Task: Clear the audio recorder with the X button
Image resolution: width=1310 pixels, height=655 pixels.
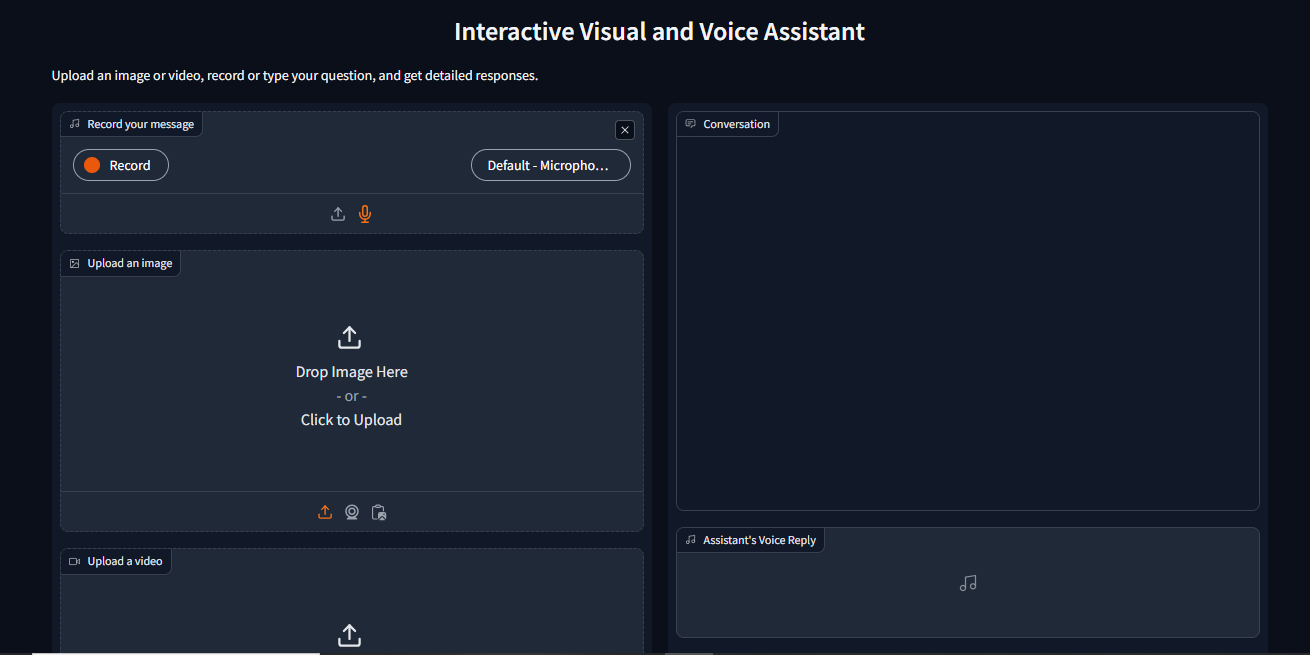Action: coord(624,130)
